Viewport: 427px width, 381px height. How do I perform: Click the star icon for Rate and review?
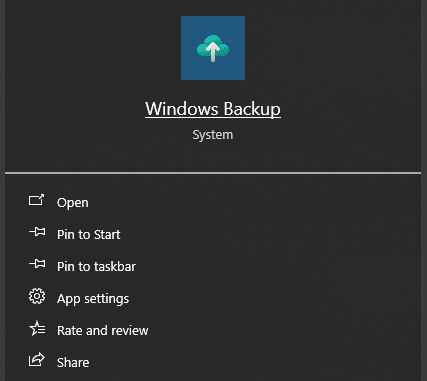pos(37,328)
